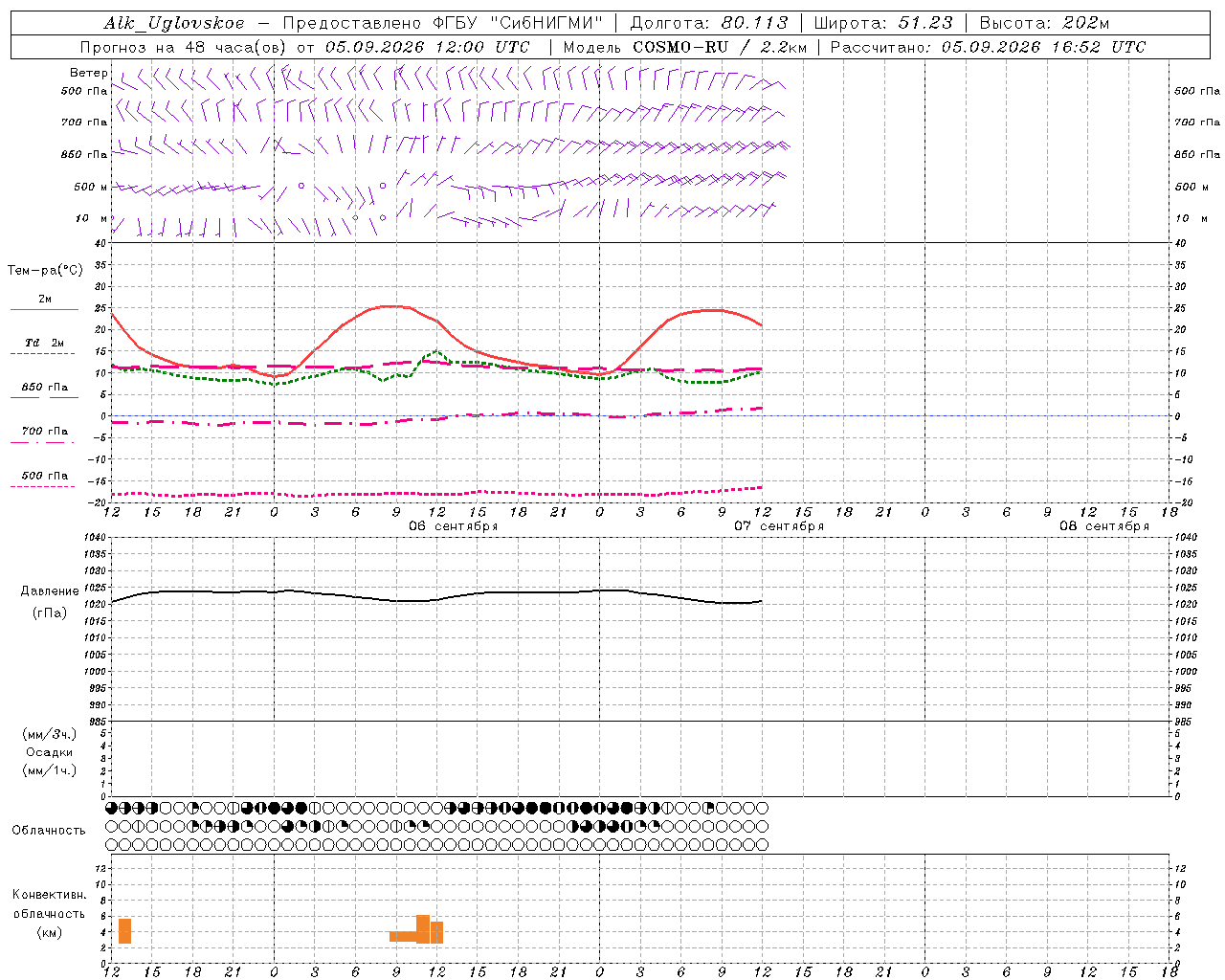Click the Широта: 51.23 field

click(x=883, y=23)
